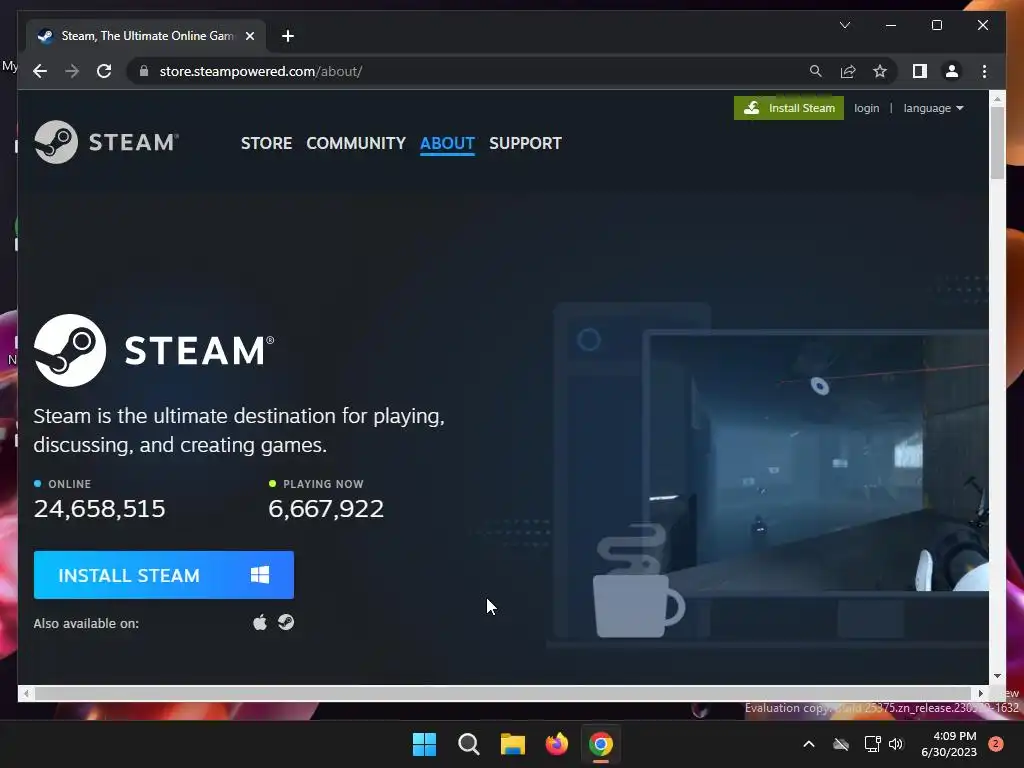Screen dimensions: 1024x768
Task: Open Chrome's three-dot menu
Action: (984, 71)
